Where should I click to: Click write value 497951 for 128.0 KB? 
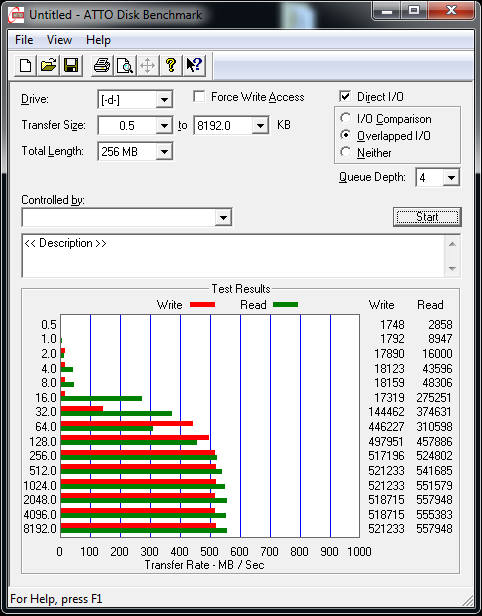tap(386, 442)
